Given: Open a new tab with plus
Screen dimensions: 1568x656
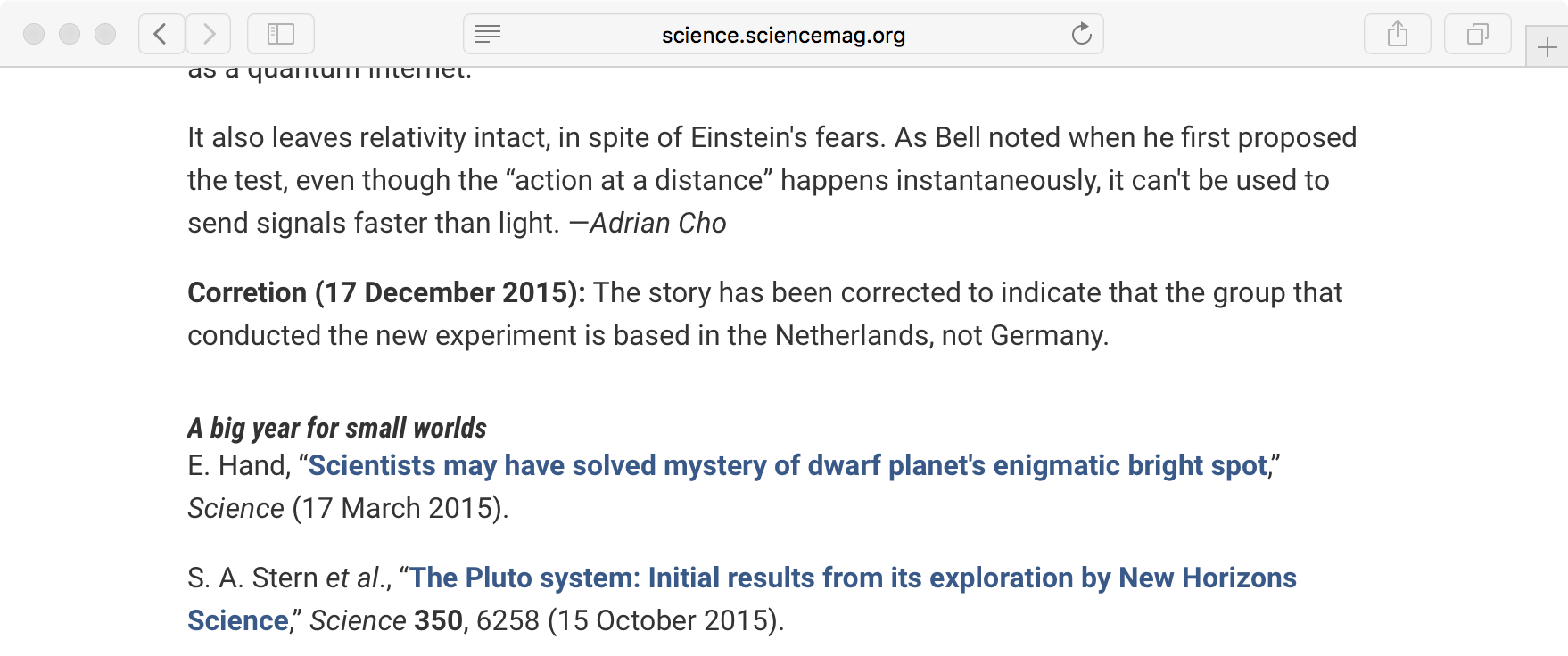Looking at the screenshot, I should point(1547,47).
